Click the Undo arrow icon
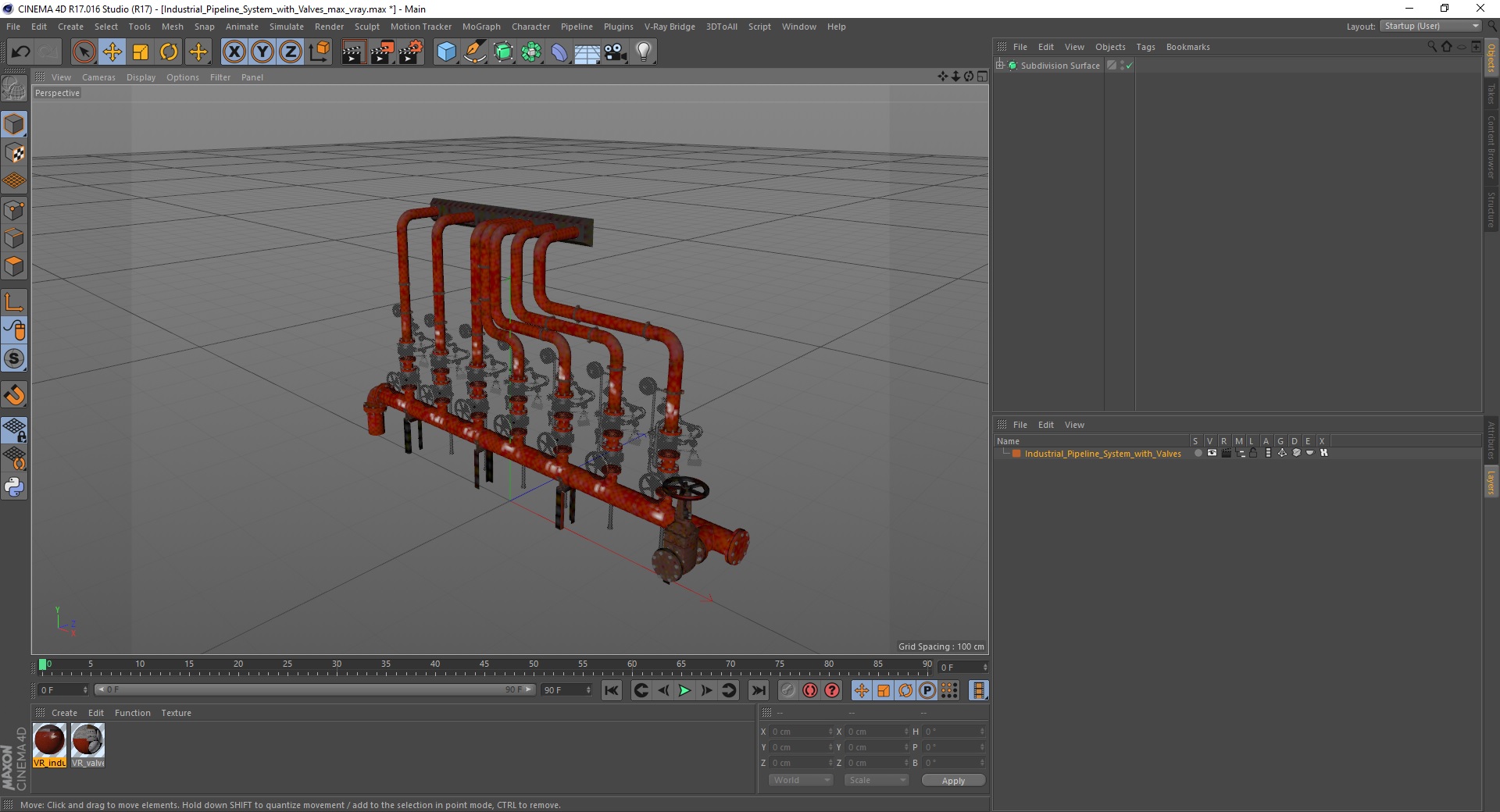This screenshot has height=812, width=1500. (x=21, y=52)
